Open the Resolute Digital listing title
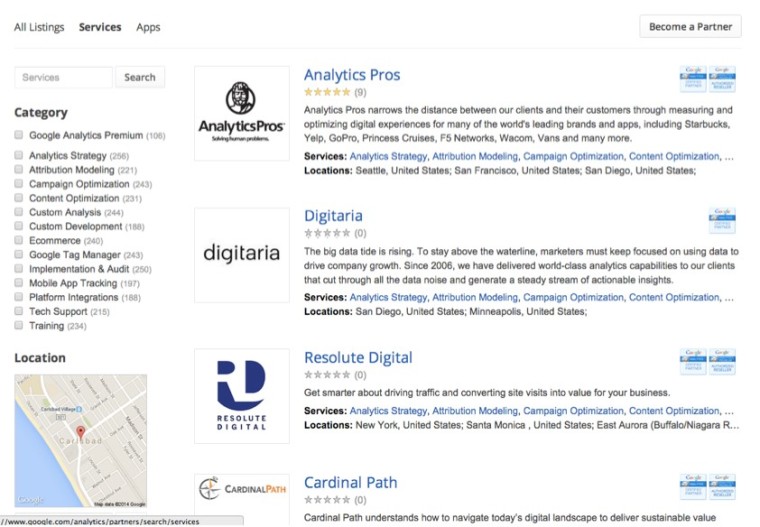 click(358, 357)
